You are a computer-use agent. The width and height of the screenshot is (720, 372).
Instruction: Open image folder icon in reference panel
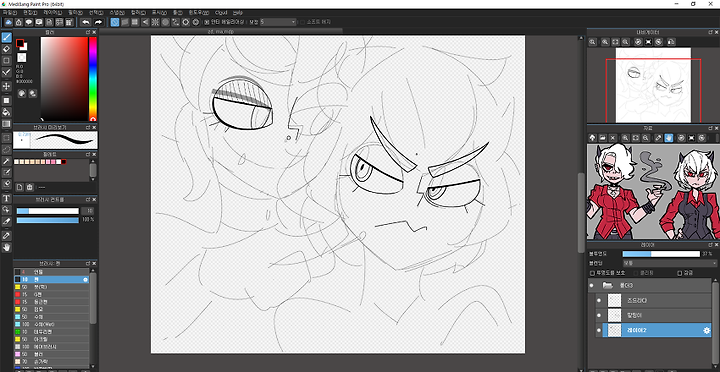[602, 137]
